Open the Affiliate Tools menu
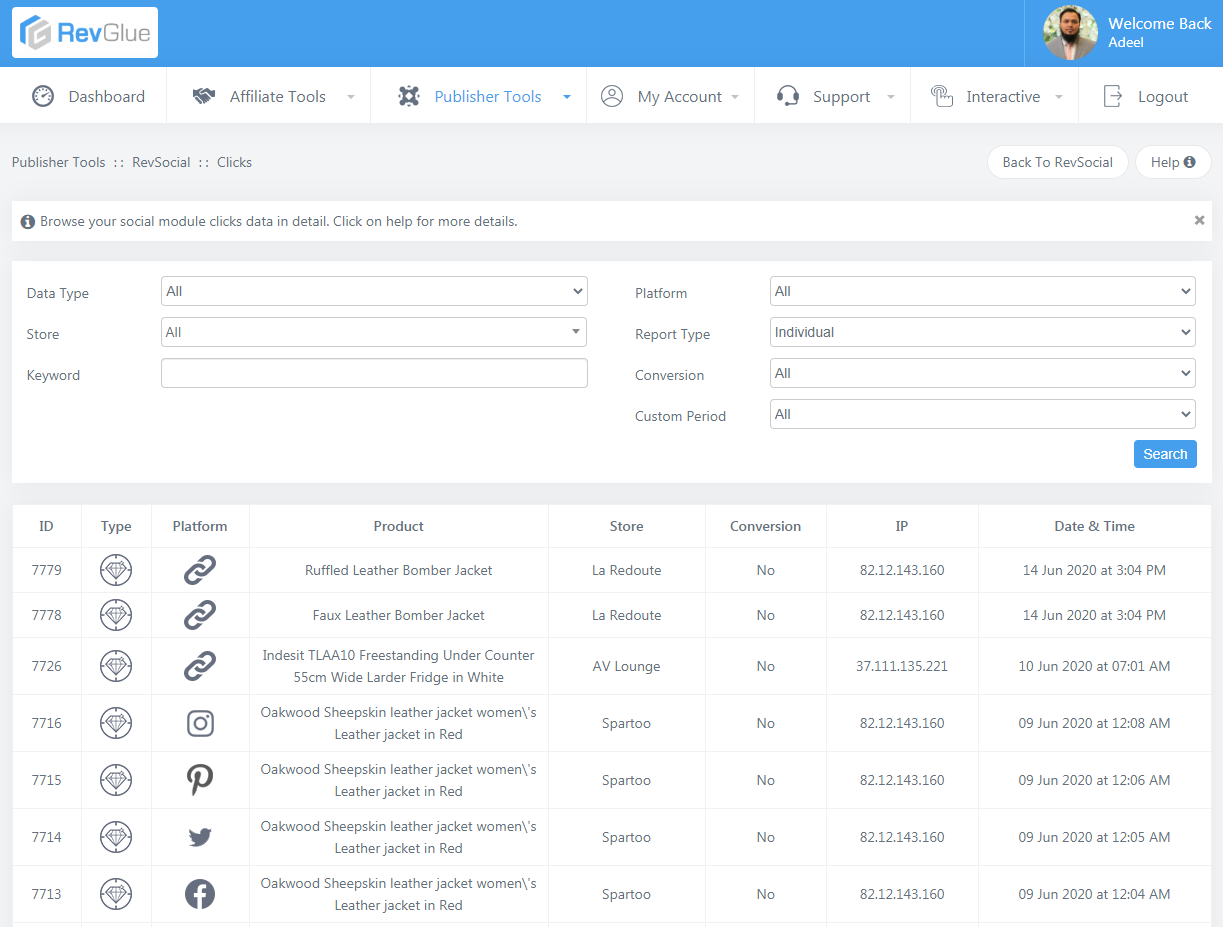Image resolution: width=1223 pixels, height=927 pixels. pyautogui.click(x=276, y=97)
